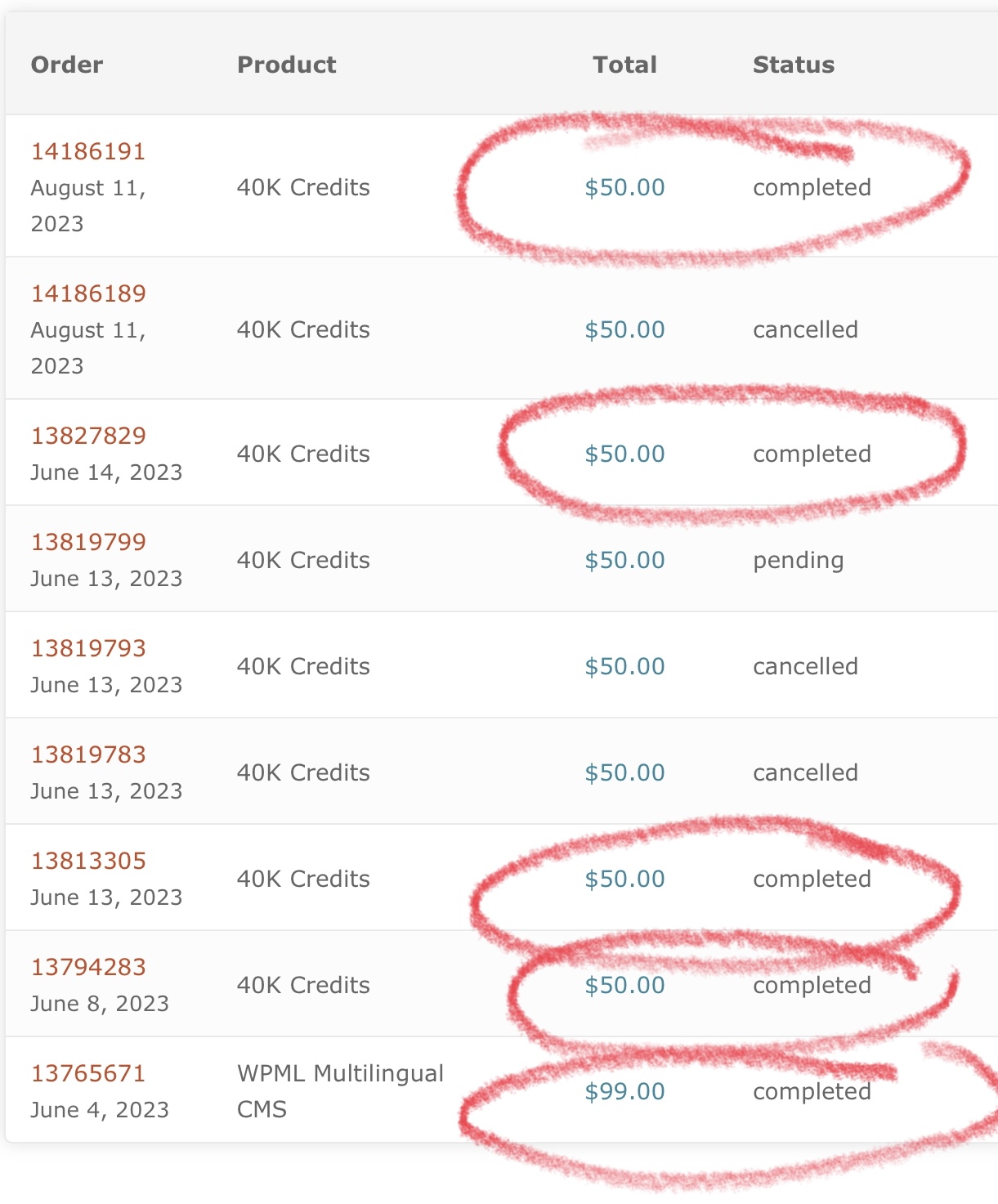Open order 13794283 link
Image resolution: width=998 pixels, height=1204 pixels.
point(88,967)
